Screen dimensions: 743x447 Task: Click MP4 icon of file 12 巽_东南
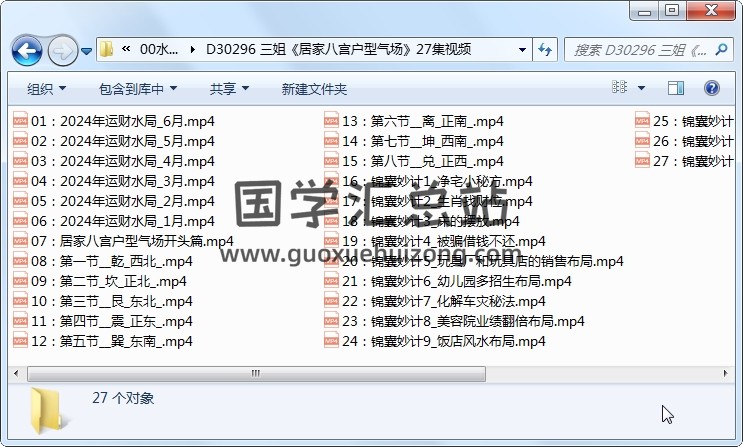[20, 341]
